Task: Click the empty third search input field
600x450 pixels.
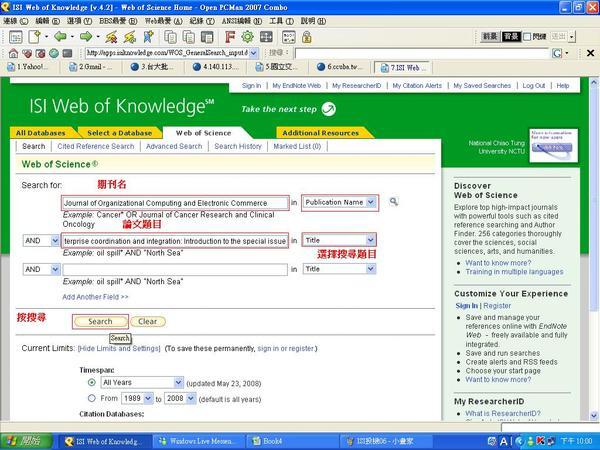Action: 175,269
